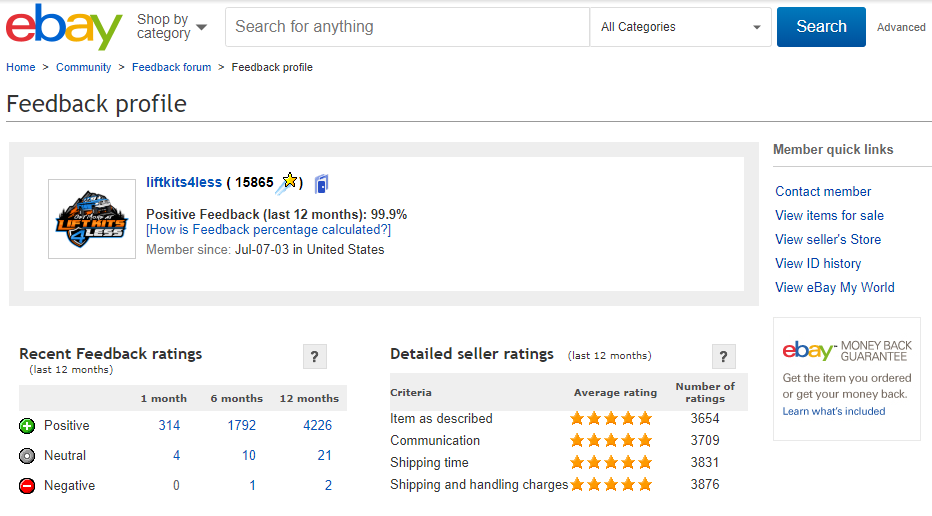
Task: Open the Advanced search link
Action: click(900, 27)
